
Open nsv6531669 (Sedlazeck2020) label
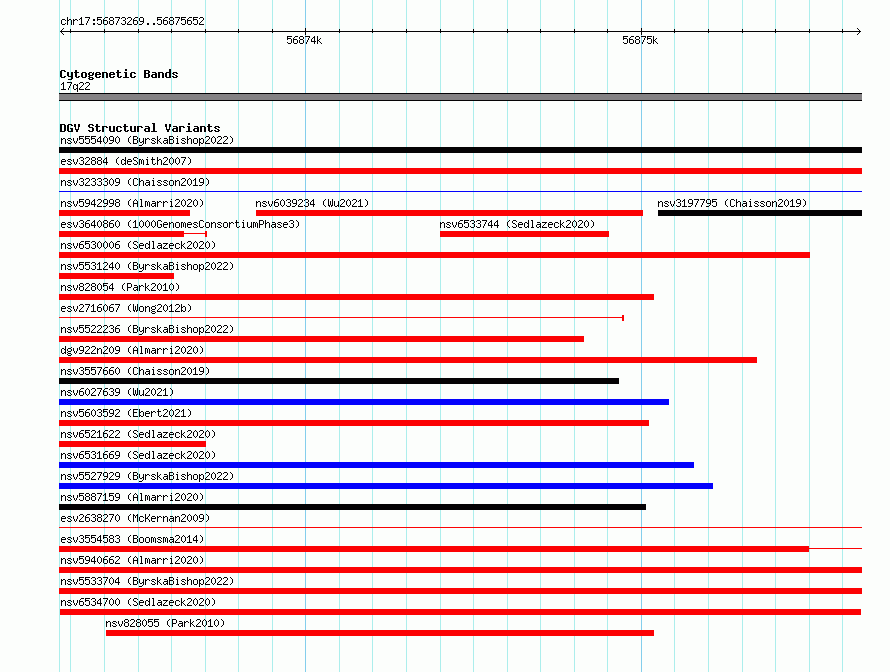coord(138,455)
